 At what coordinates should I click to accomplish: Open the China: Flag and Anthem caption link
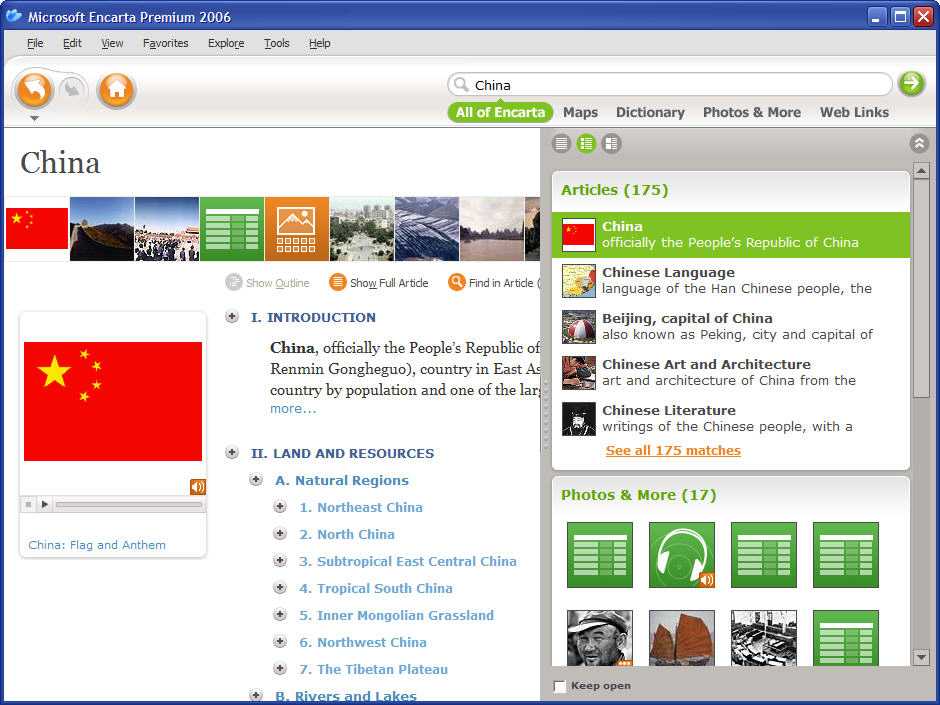(97, 545)
